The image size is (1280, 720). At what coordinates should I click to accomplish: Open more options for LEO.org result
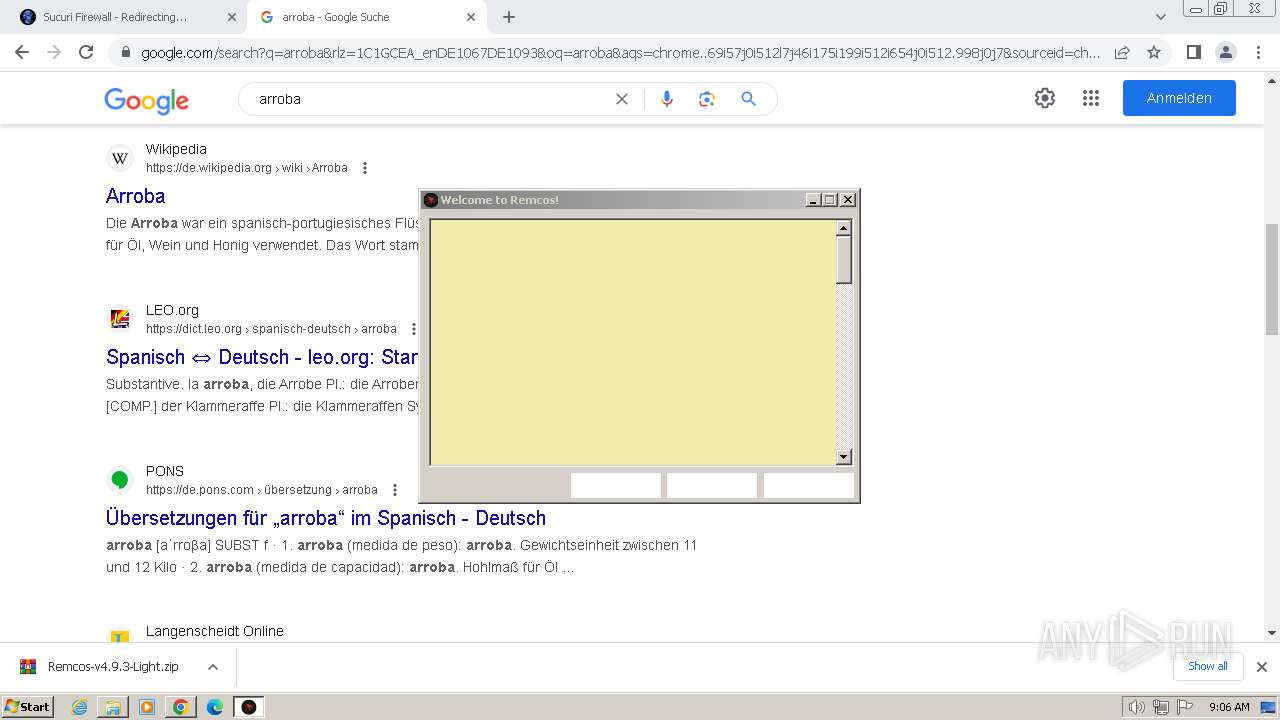(413, 329)
